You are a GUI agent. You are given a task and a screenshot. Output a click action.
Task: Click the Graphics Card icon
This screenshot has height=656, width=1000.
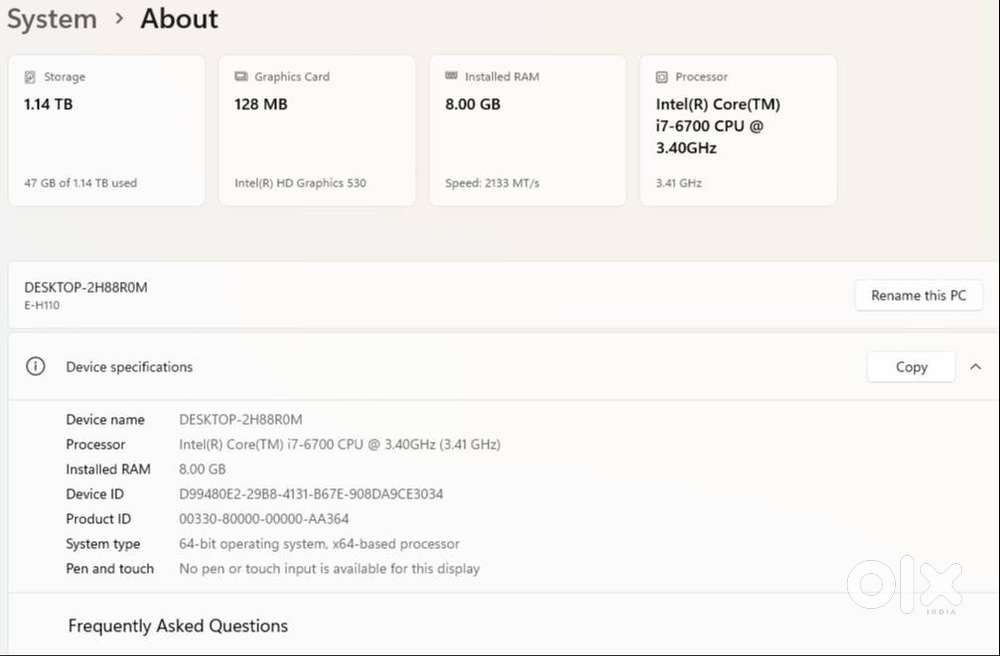click(241, 77)
